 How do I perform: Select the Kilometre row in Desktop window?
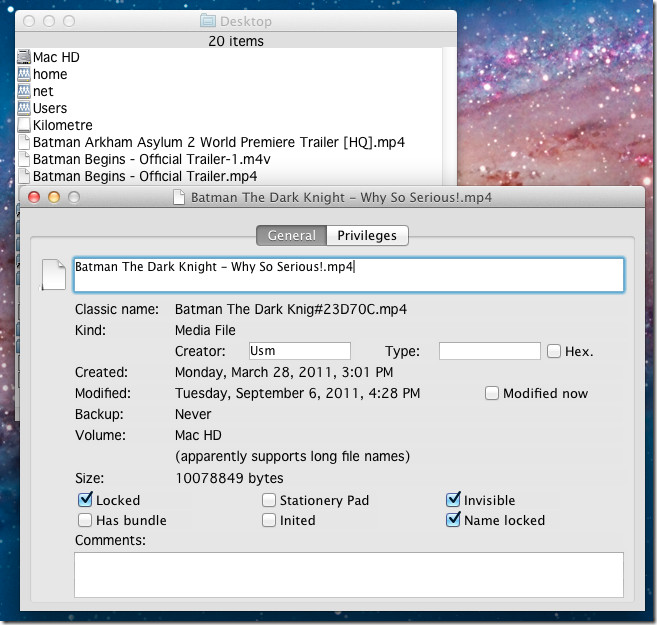tap(230, 125)
